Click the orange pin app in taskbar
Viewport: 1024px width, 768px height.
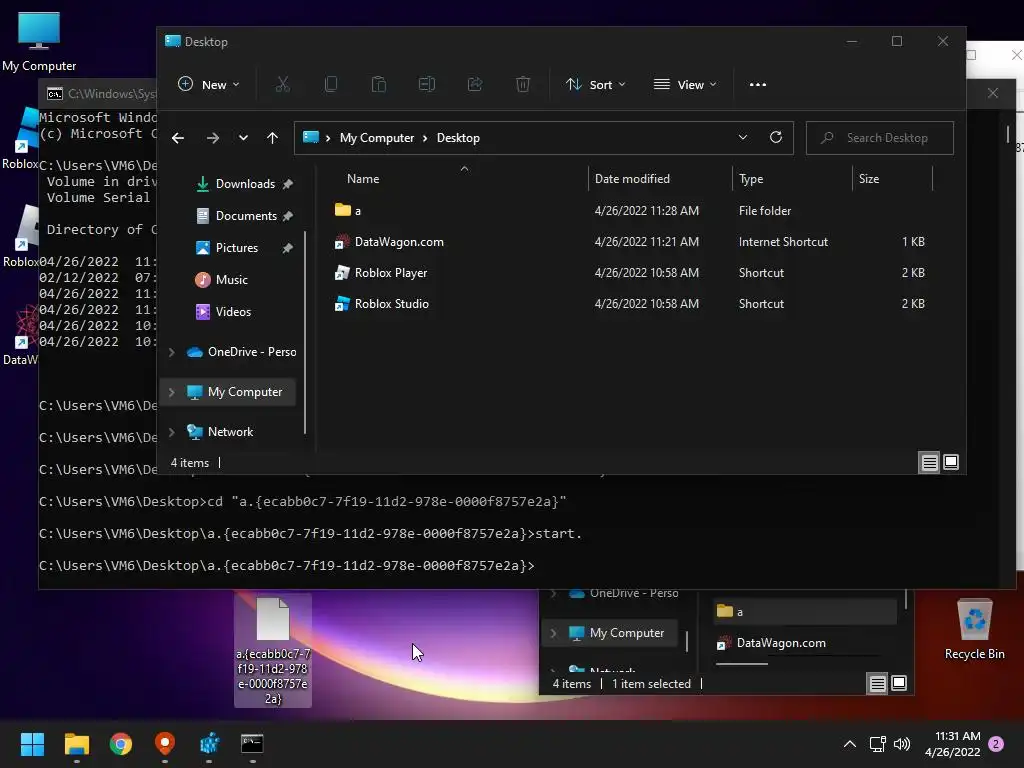pyautogui.click(x=165, y=744)
